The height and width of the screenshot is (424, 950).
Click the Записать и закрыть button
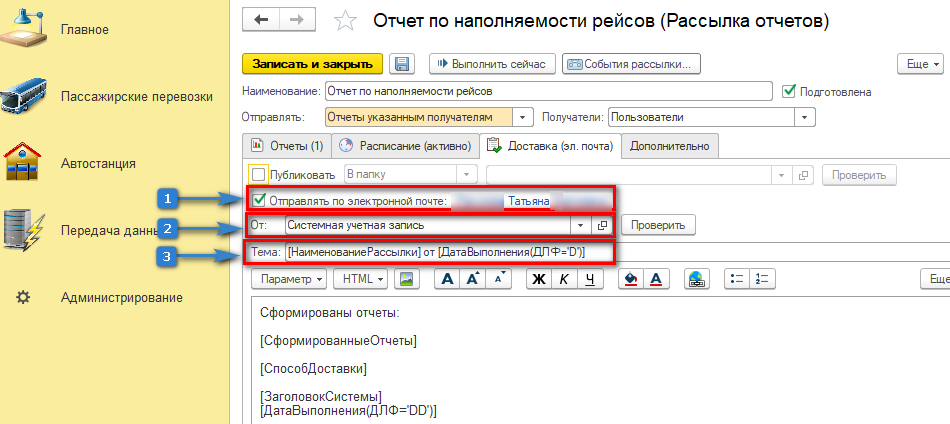[312, 64]
